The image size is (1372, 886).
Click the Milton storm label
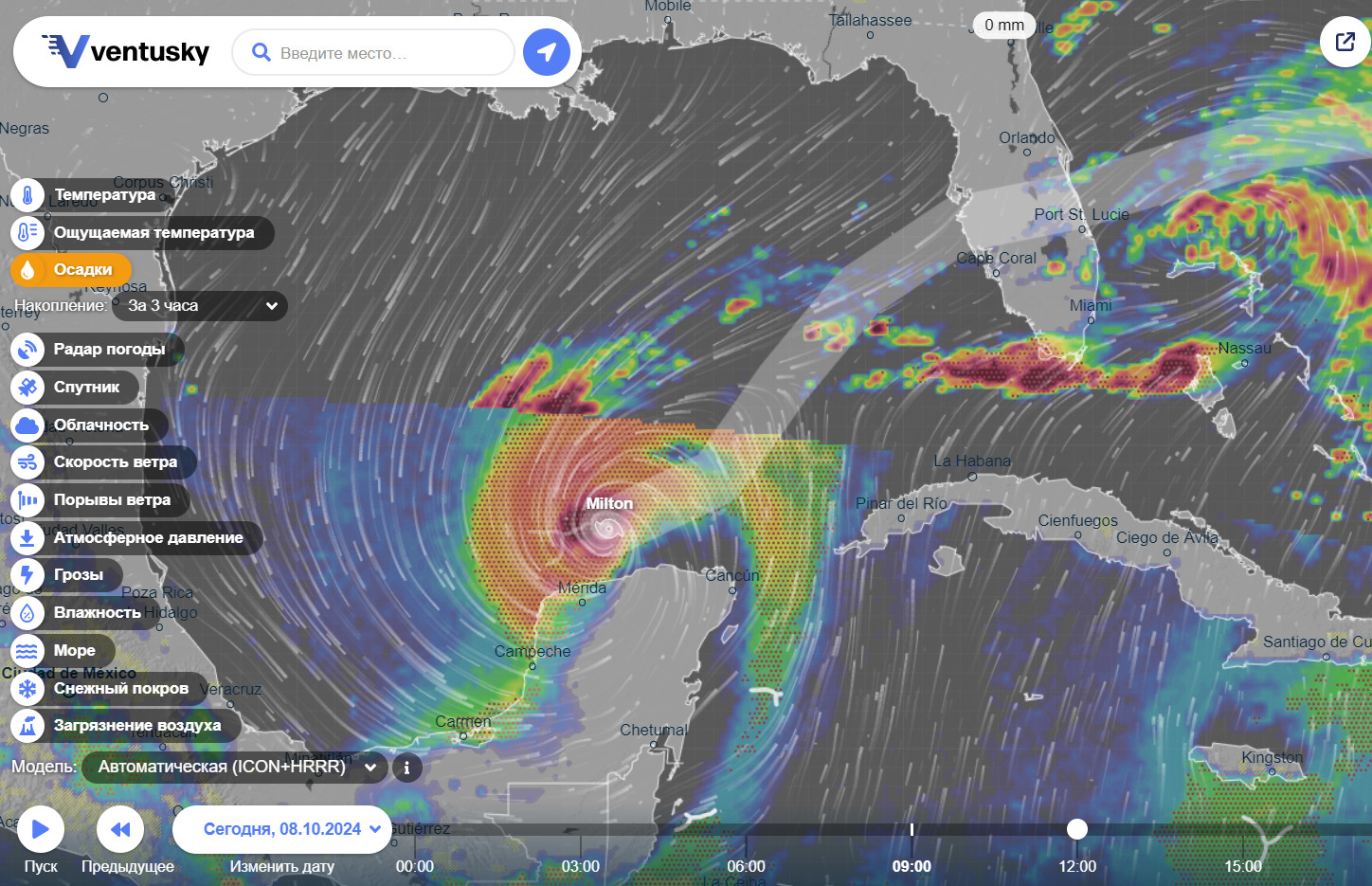pyautogui.click(x=609, y=503)
